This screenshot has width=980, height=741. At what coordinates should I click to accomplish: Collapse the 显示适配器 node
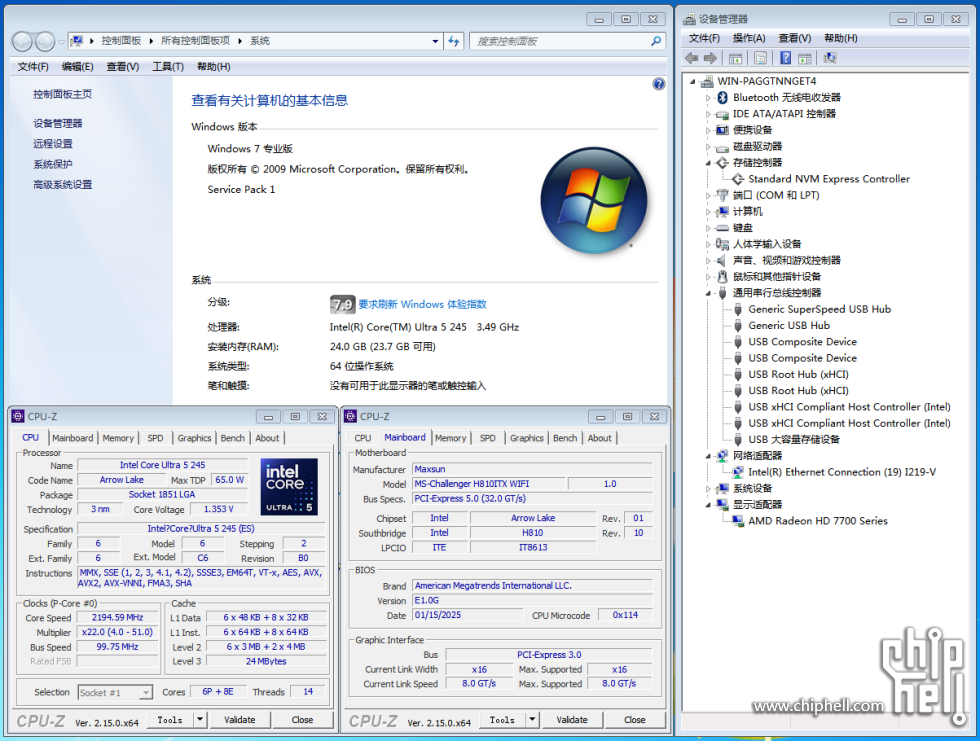pyautogui.click(x=708, y=505)
